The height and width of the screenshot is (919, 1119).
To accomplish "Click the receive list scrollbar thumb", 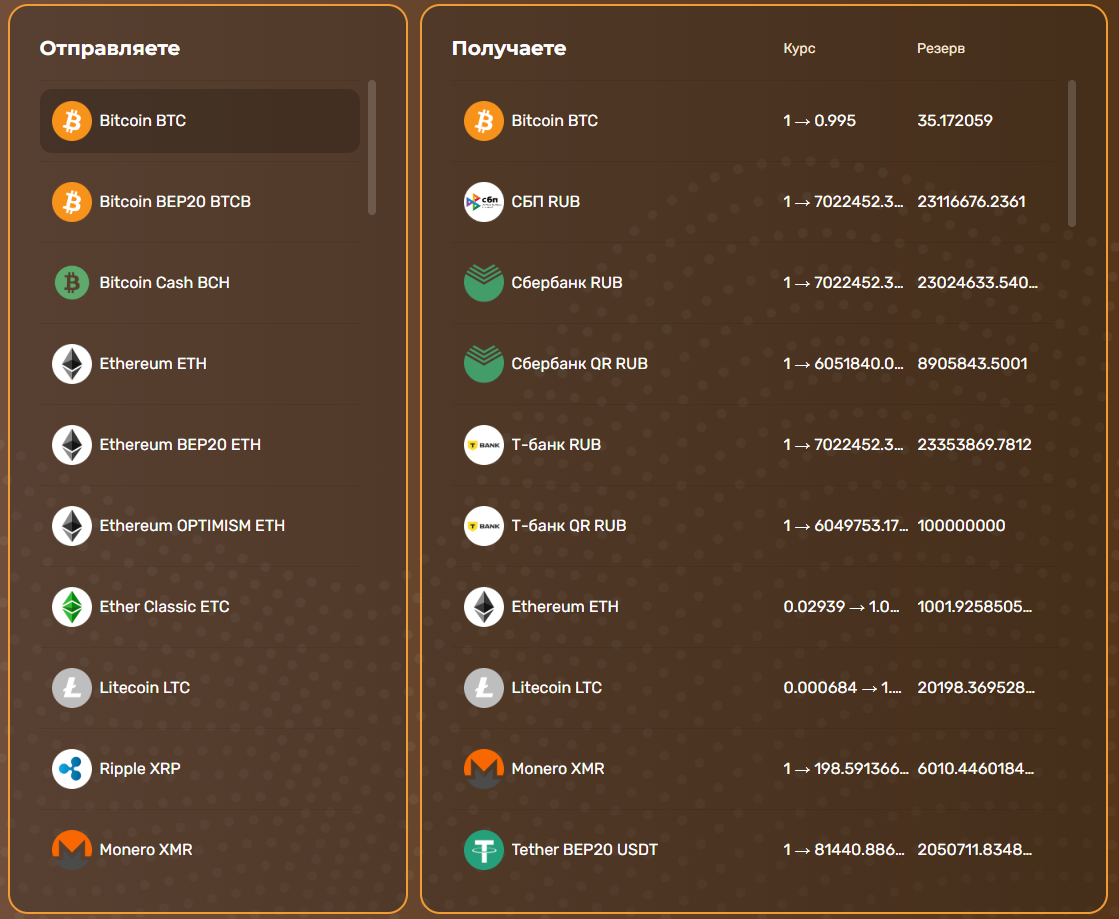I will (x=1072, y=153).
